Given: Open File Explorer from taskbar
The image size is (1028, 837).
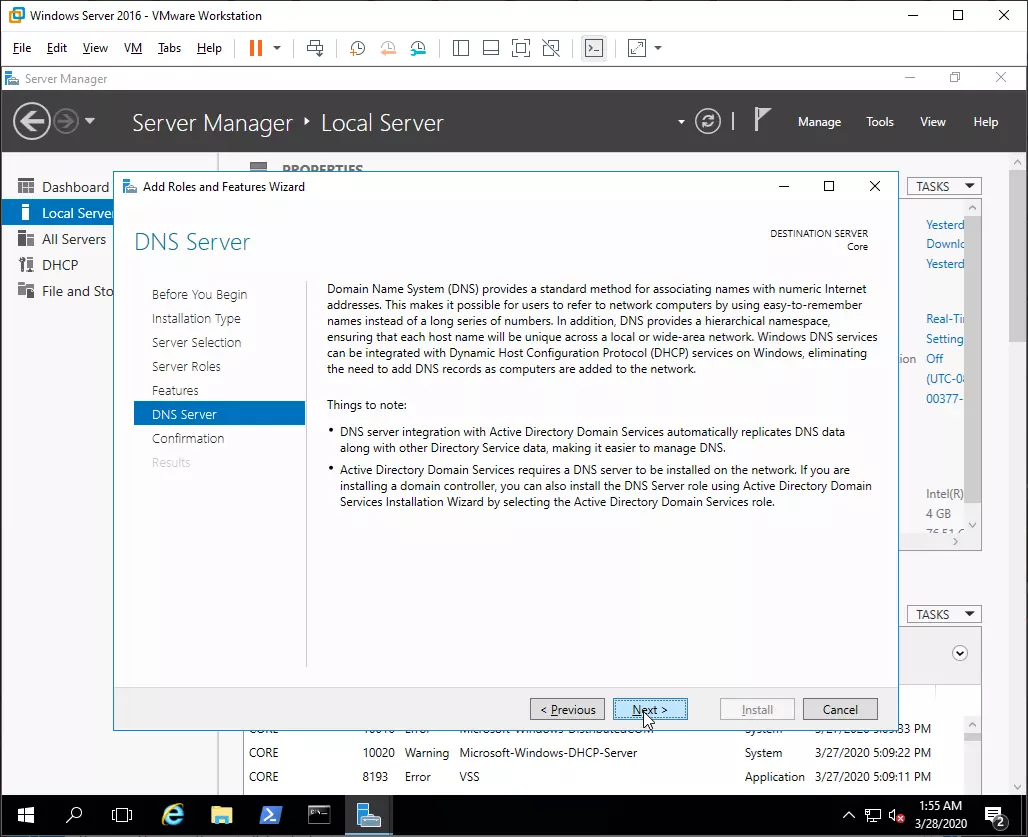Looking at the screenshot, I should (x=222, y=815).
